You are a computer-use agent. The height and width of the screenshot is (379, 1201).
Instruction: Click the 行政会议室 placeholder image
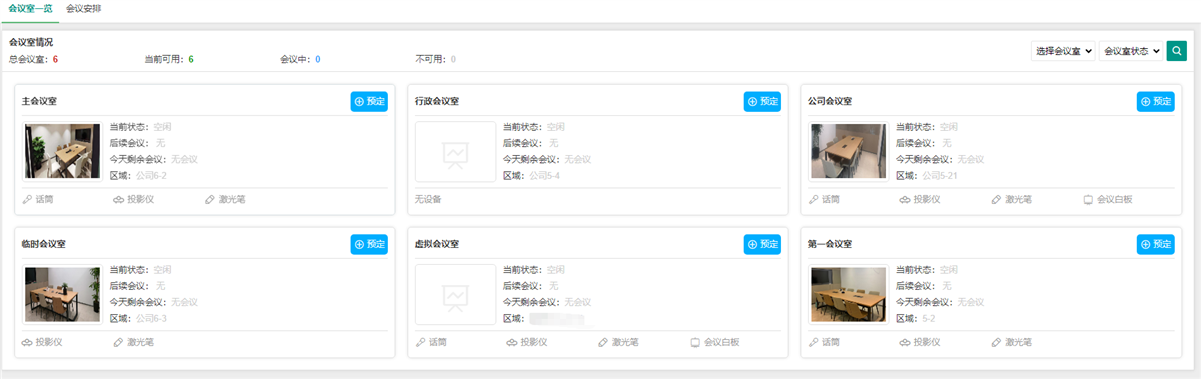coord(455,152)
